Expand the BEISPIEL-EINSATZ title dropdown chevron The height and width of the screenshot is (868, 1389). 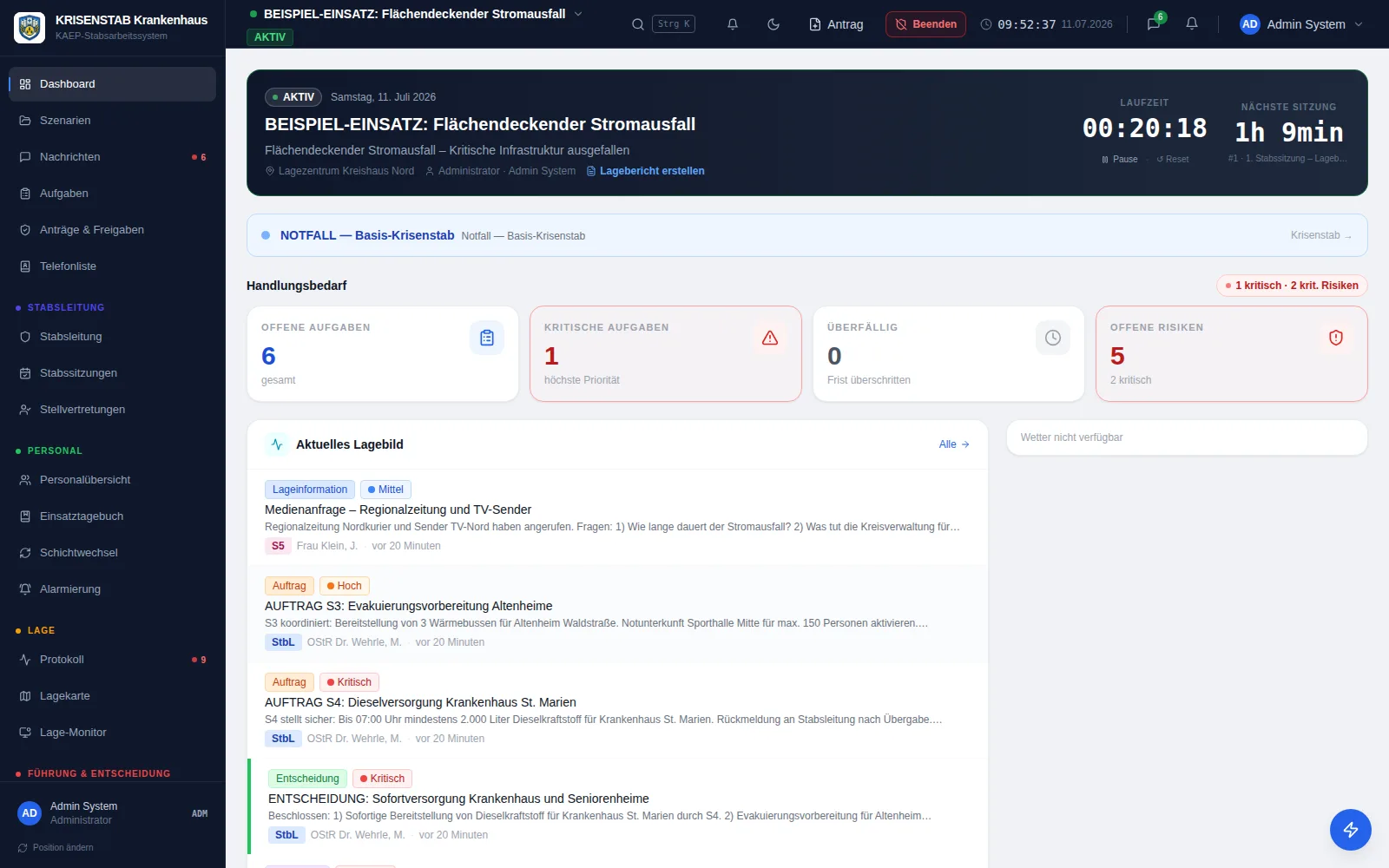[x=578, y=14]
